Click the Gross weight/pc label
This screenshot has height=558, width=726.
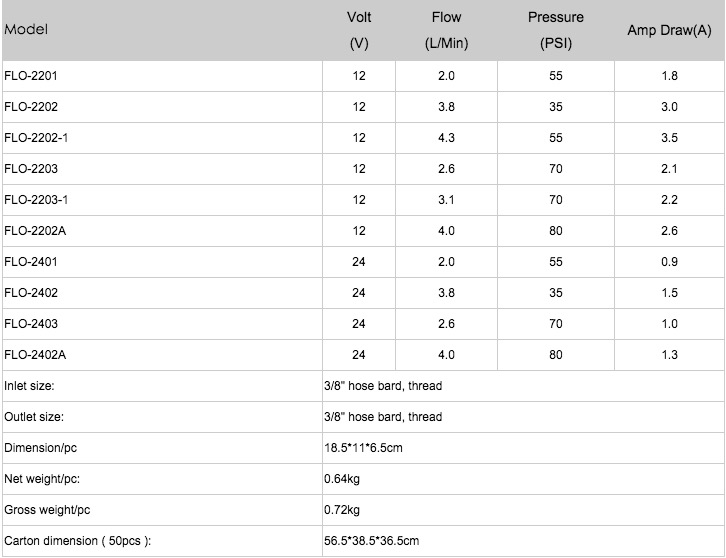tap(47, 510)
